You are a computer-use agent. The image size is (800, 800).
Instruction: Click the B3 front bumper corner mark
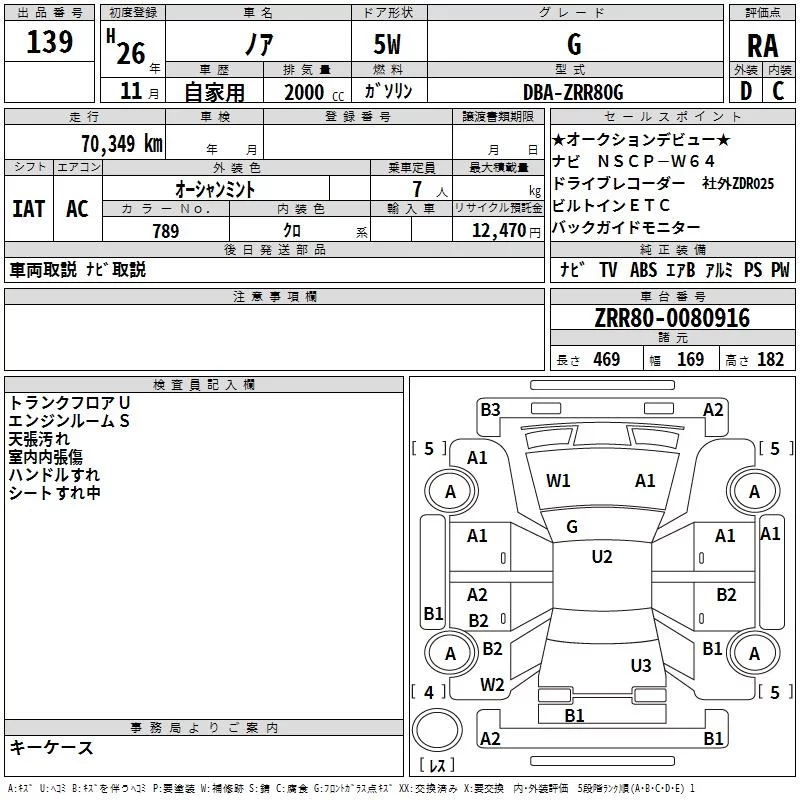490,410
